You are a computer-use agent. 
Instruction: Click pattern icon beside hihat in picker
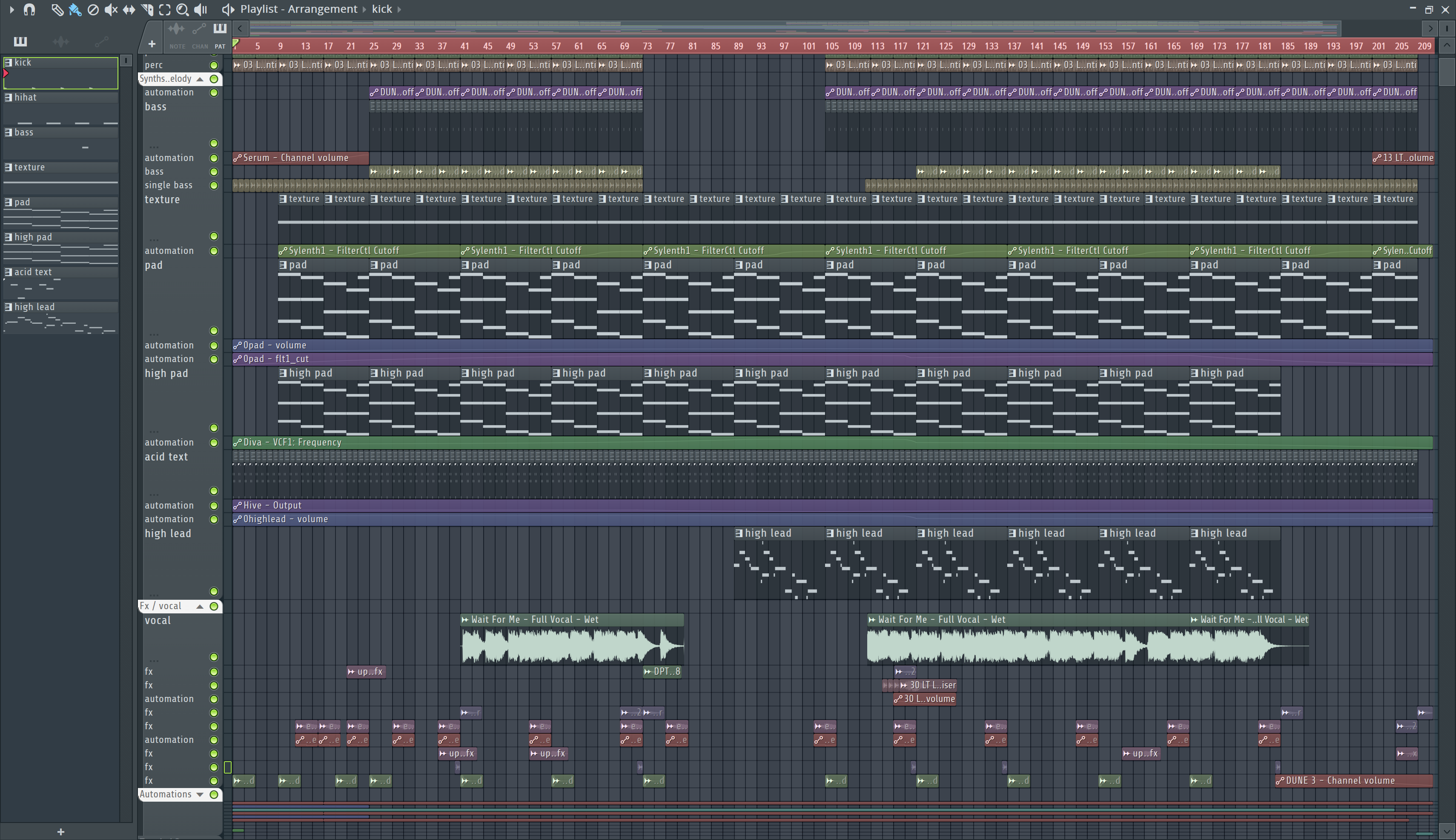pos(9,98)
